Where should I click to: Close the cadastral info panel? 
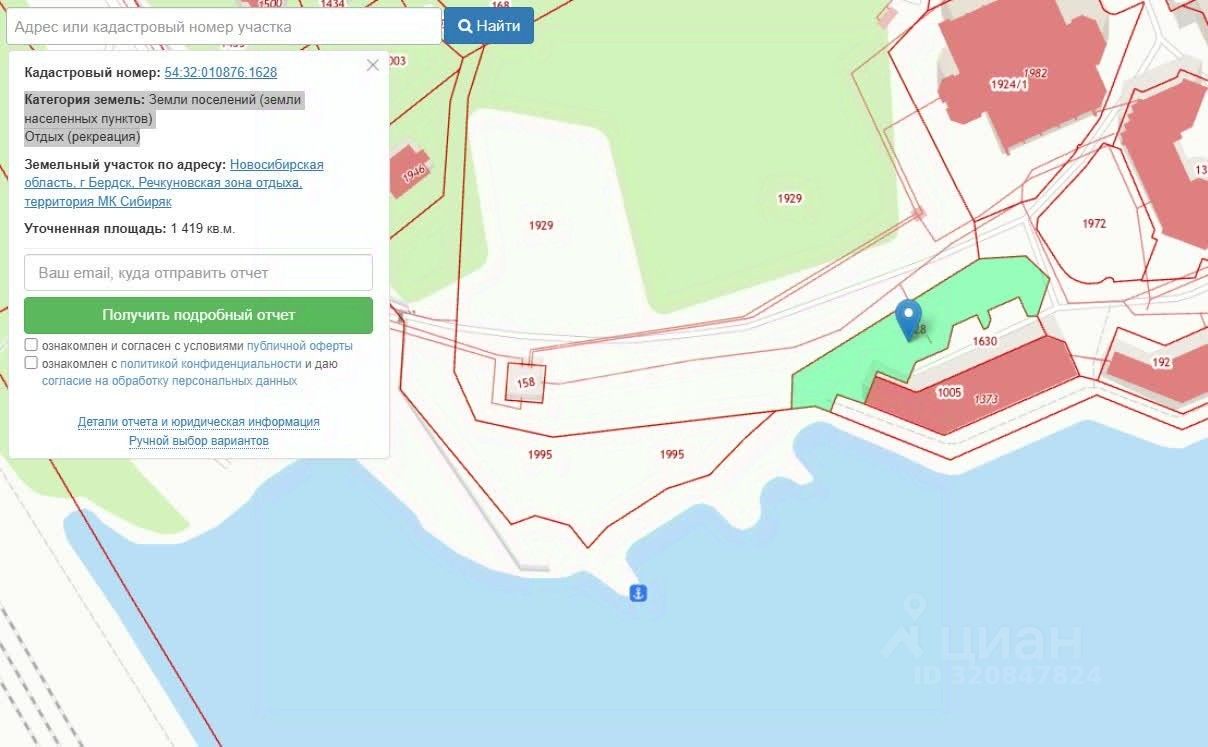(373, 65)
